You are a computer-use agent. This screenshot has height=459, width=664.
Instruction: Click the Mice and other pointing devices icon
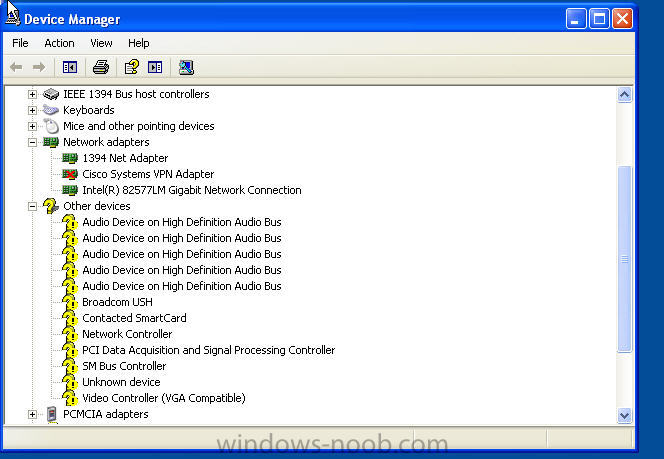coord(51,126)
